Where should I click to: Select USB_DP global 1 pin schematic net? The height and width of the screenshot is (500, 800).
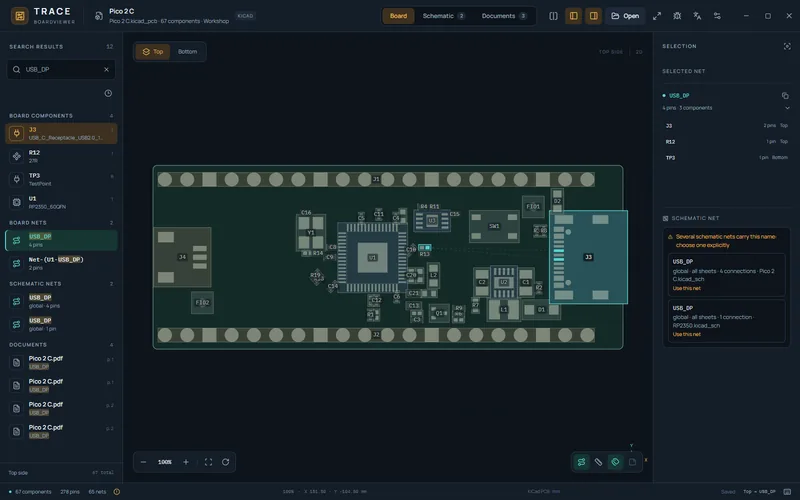tap(61, 324)
